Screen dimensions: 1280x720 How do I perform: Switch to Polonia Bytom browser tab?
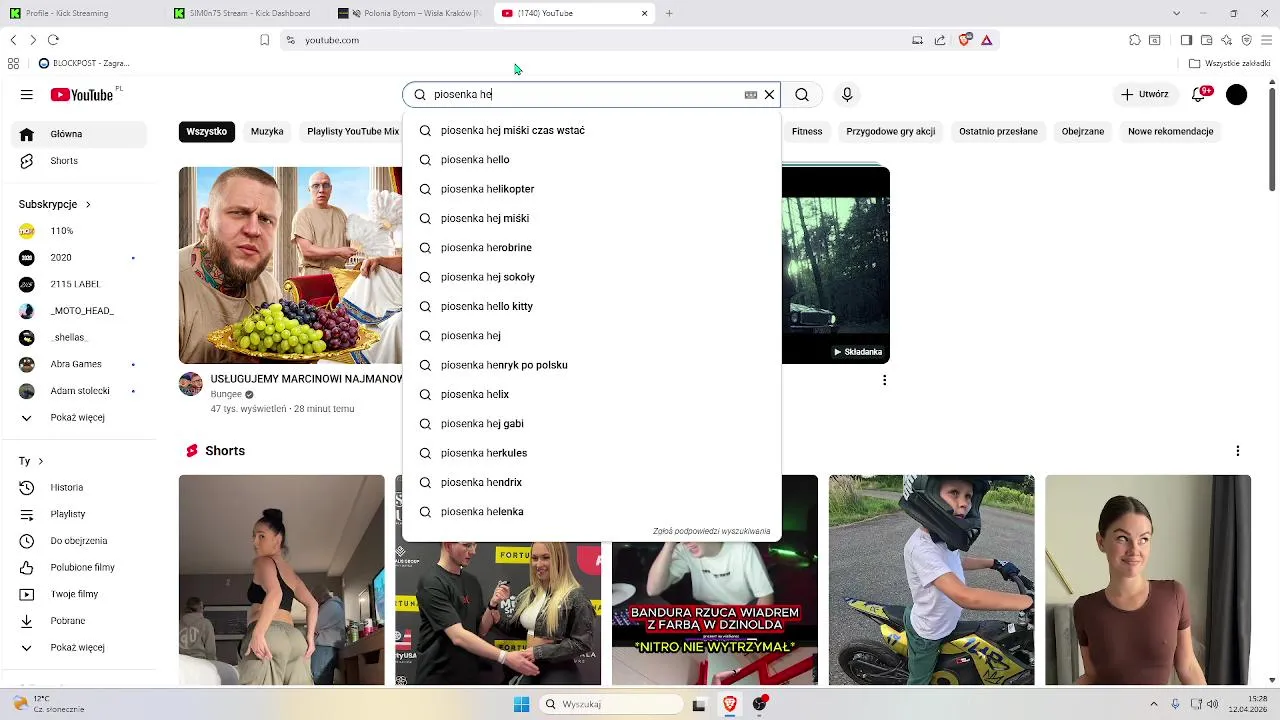click(x=409, y=13)
